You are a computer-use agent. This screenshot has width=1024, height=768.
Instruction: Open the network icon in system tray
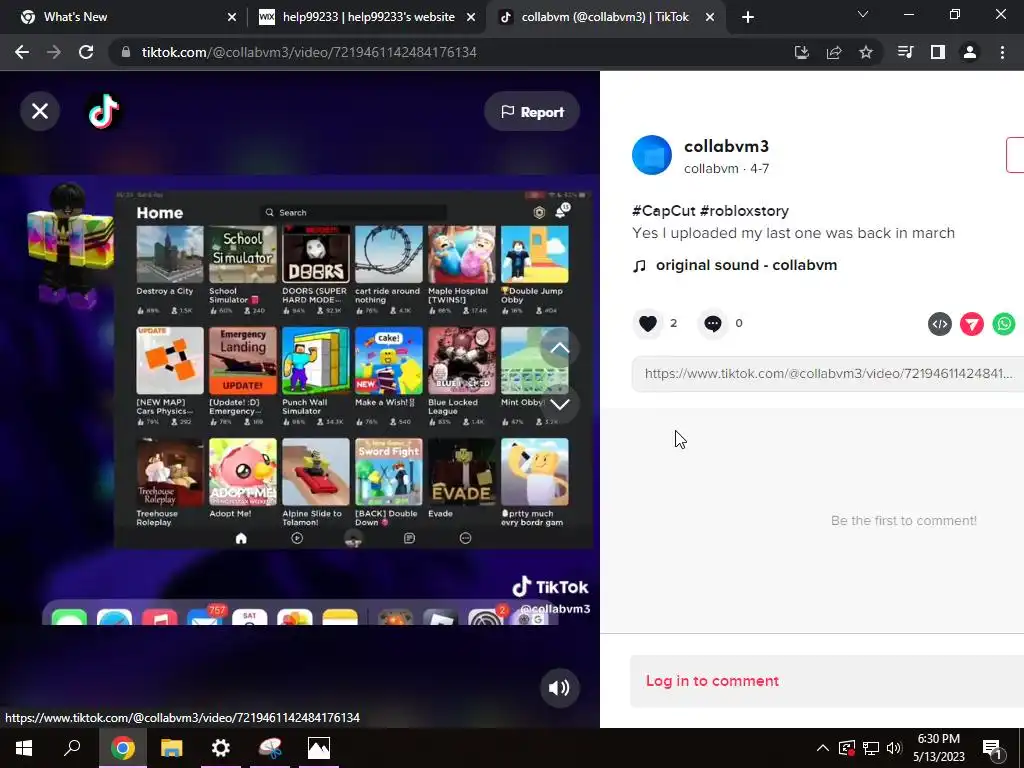pyautogui.click(x=871, y=748)
